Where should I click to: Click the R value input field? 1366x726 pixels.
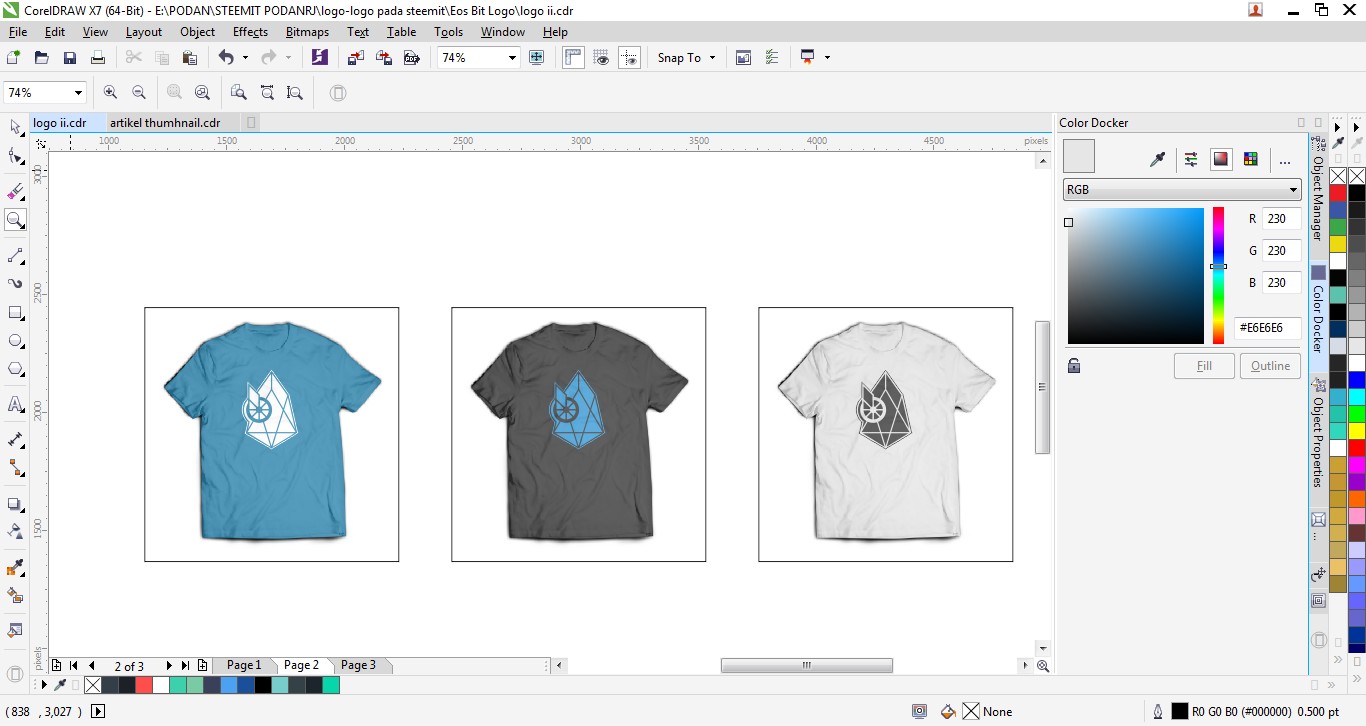pos(1282,219)
